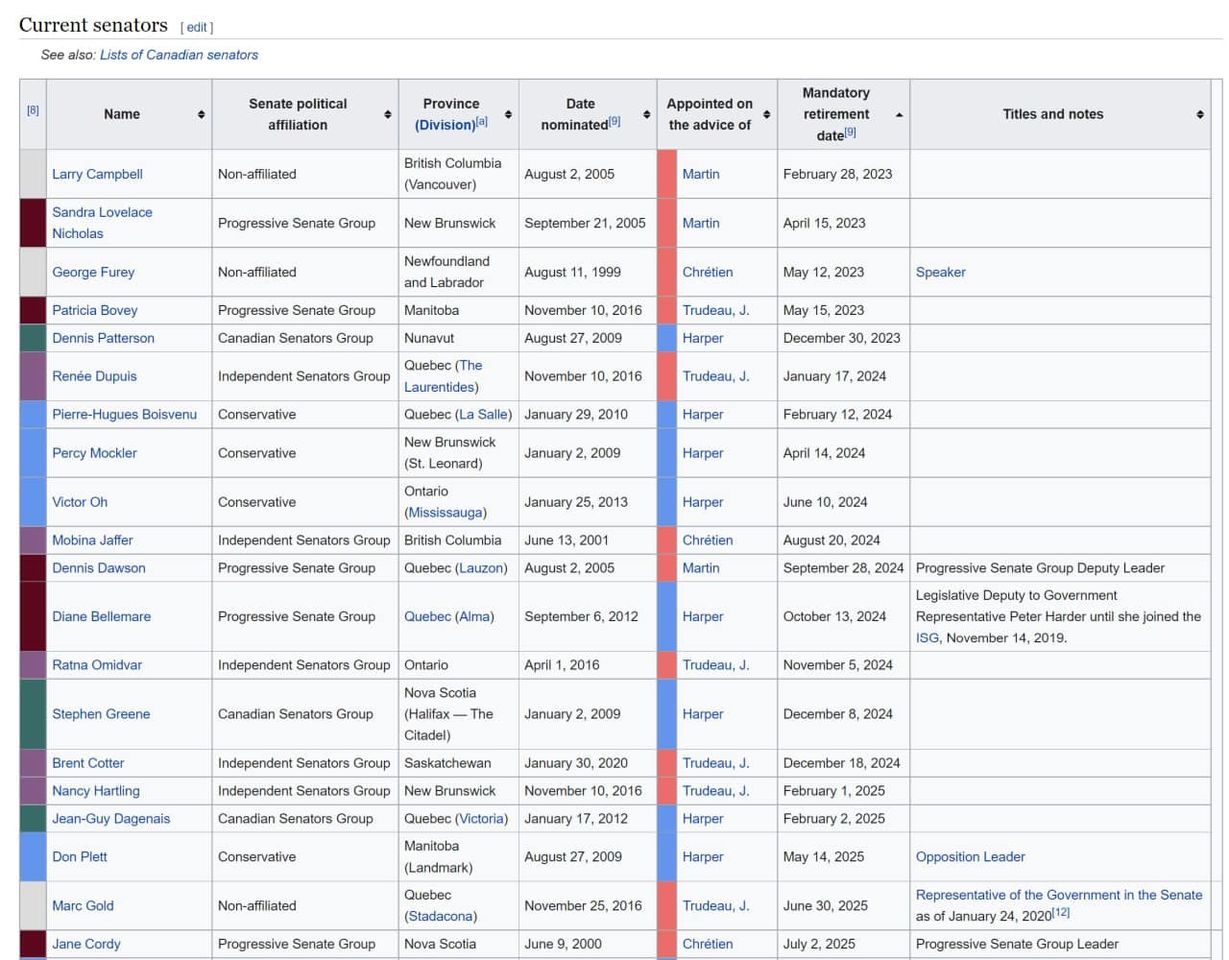Viewport: 1229px width, 960px height.
Task: Click the party color bar beside Mobina Jaffer
Action: tap(31, 539)
